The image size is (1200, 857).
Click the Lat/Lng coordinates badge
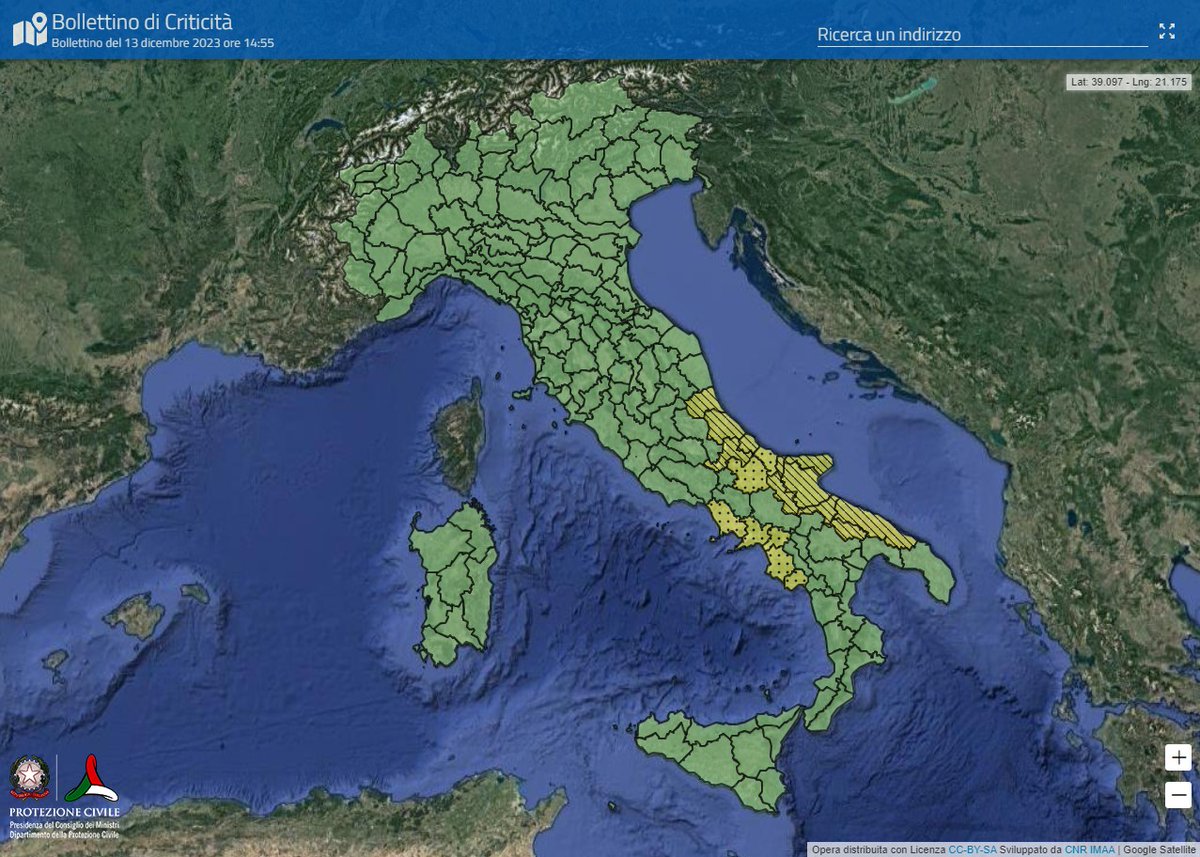pyautogui.click(x=1128, y=80)
